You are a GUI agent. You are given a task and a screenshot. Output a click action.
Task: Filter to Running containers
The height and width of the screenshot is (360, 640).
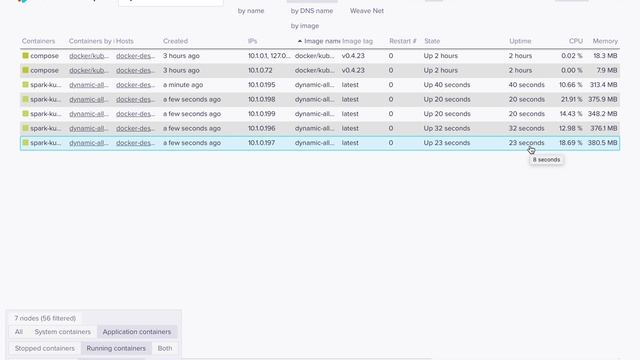click(116, 349)
